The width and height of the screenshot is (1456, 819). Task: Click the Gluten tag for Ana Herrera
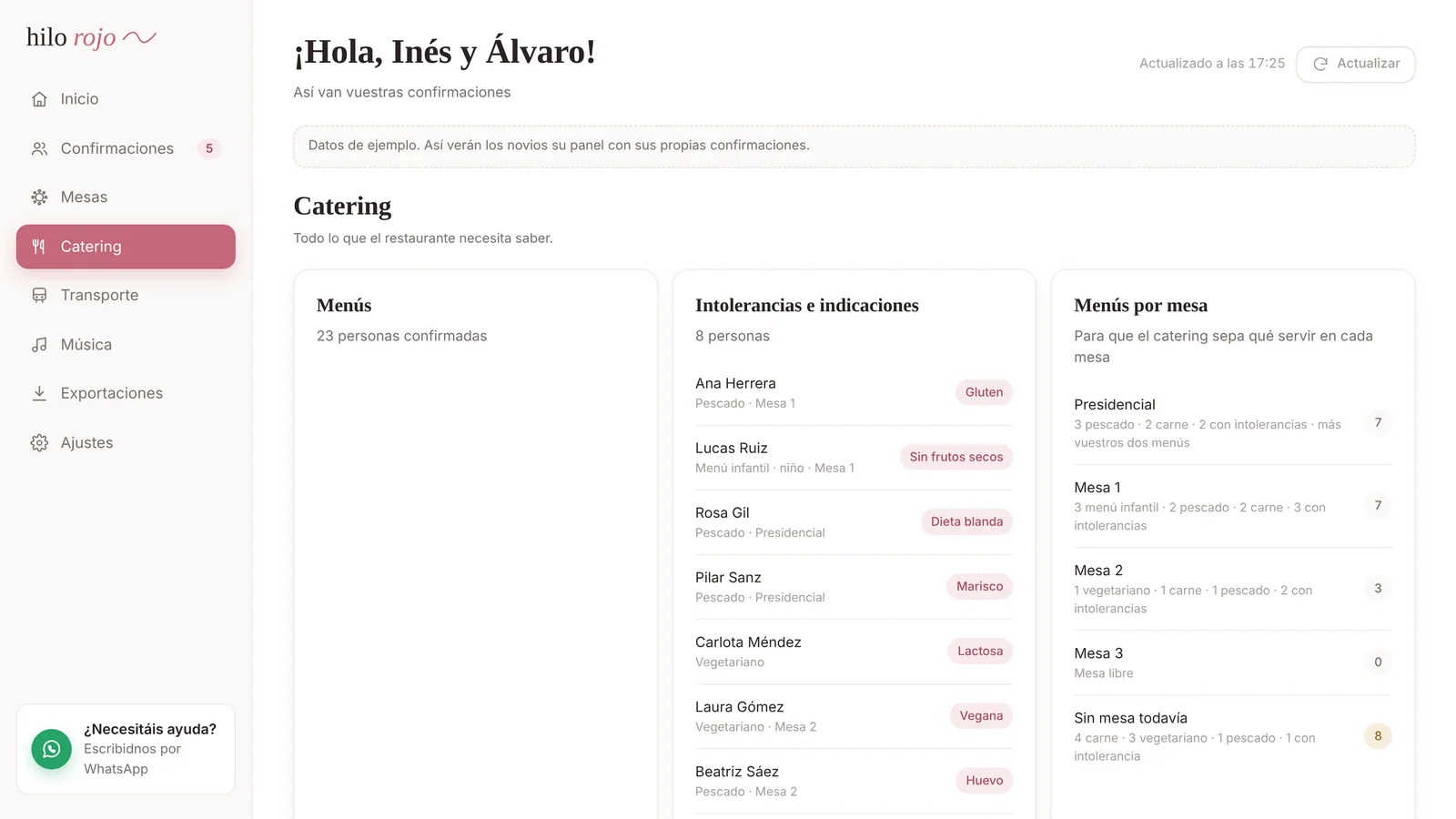pos(984,392)
